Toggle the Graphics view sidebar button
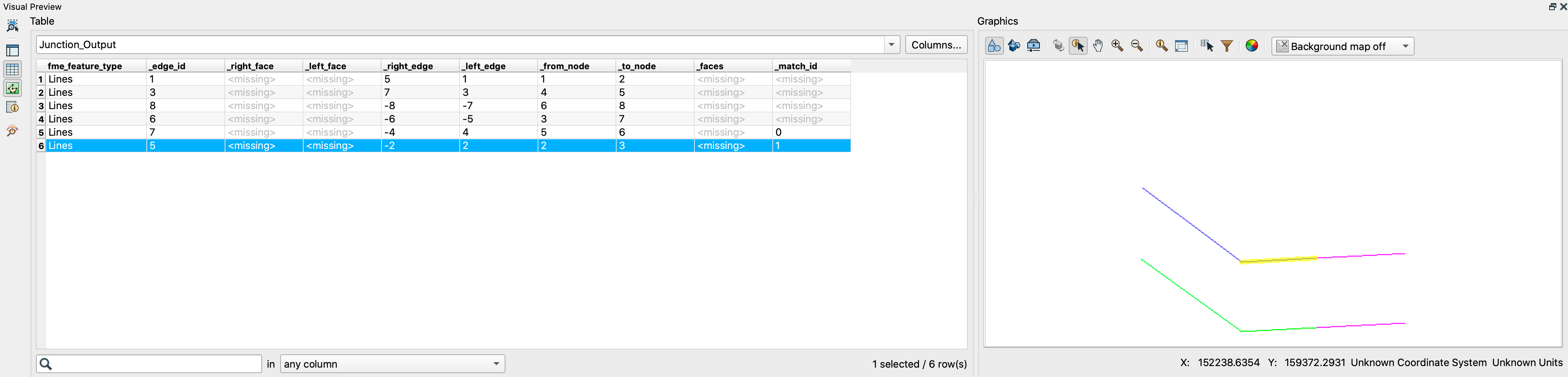 pos(12,88)
